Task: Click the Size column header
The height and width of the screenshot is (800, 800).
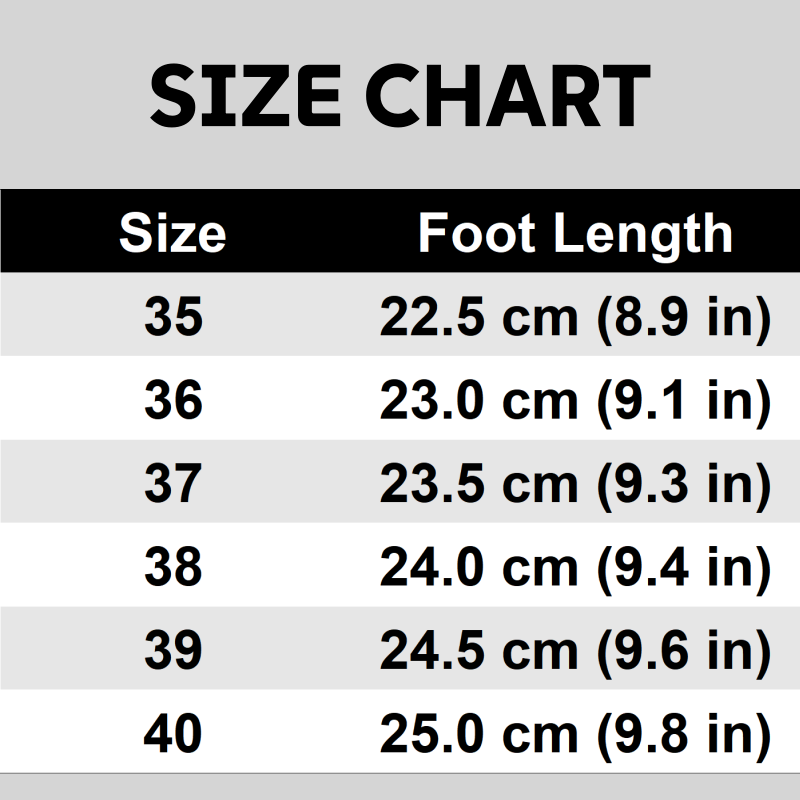Action: point(172,233)
